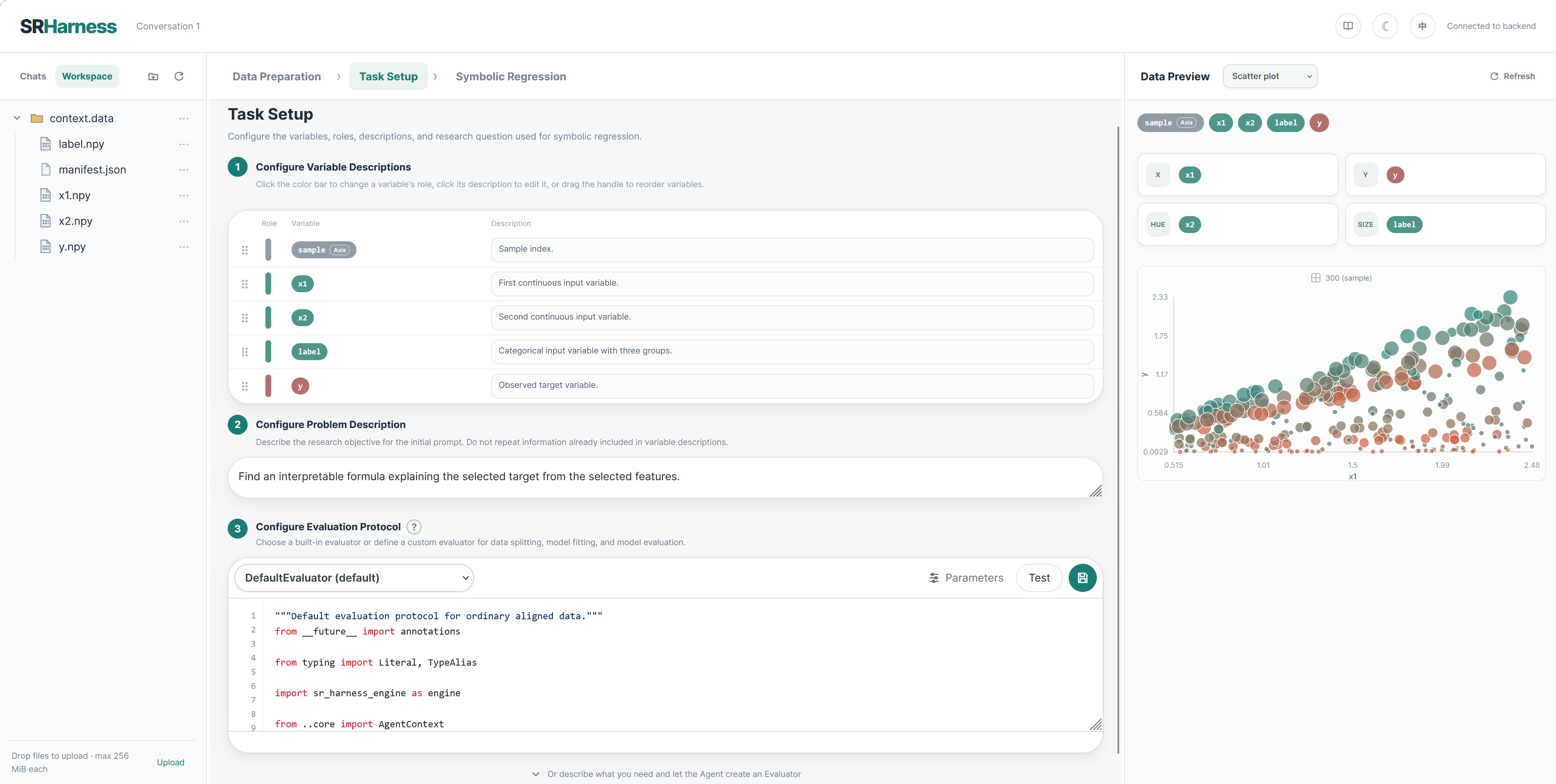Open the manifest.json file
This screenshot has width=1556, height=784.
coord(92,170)
